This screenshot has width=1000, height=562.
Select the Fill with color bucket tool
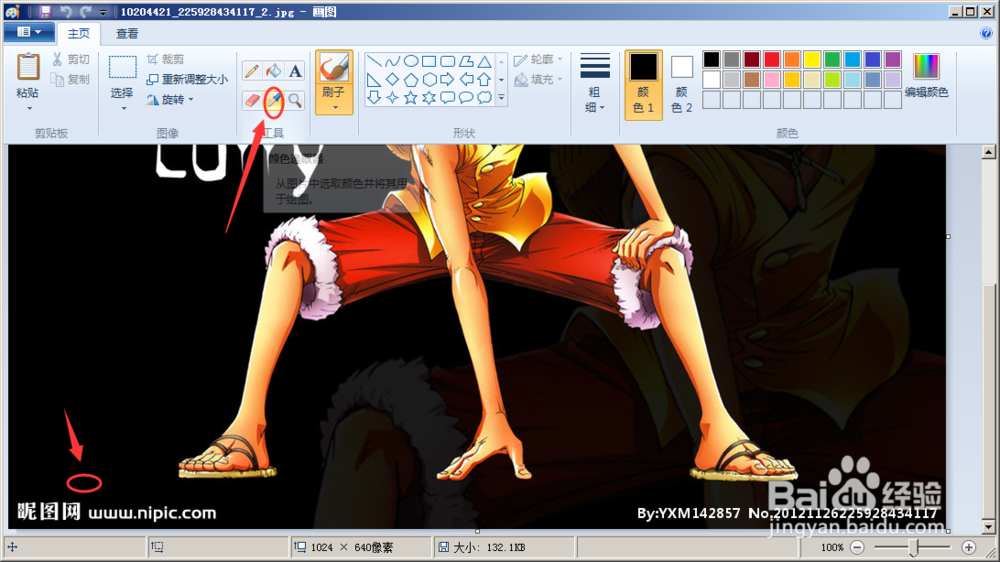pyautogui.click(x=274, y=71)
